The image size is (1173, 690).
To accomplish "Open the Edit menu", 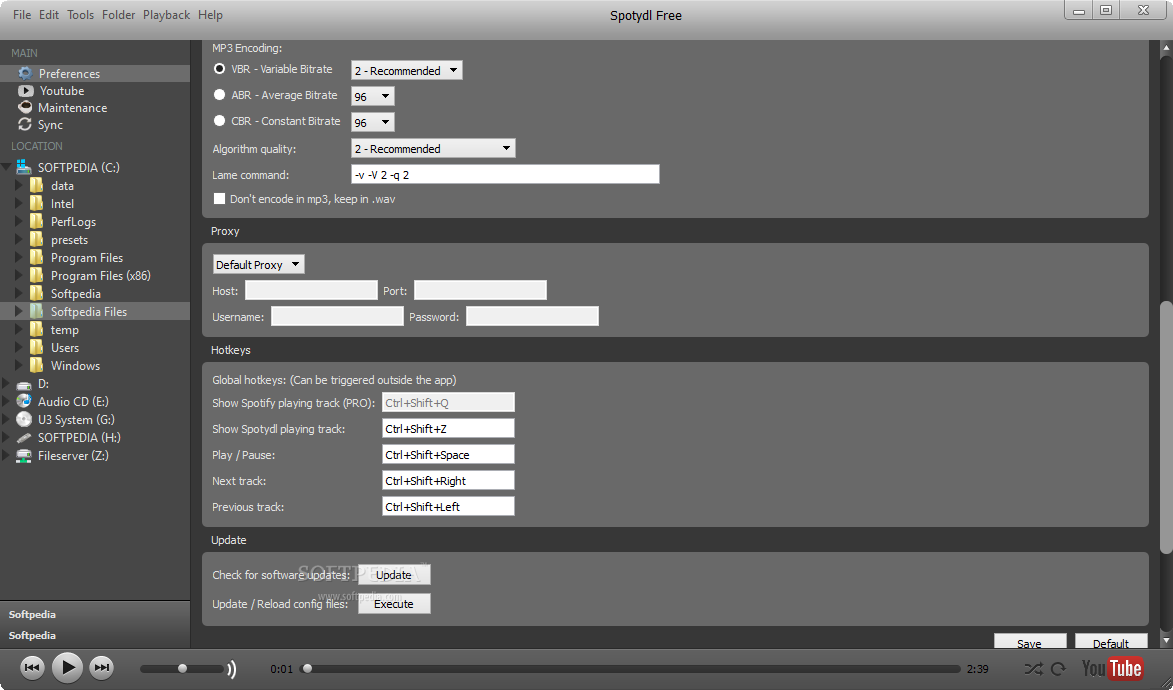I will 49,15.
